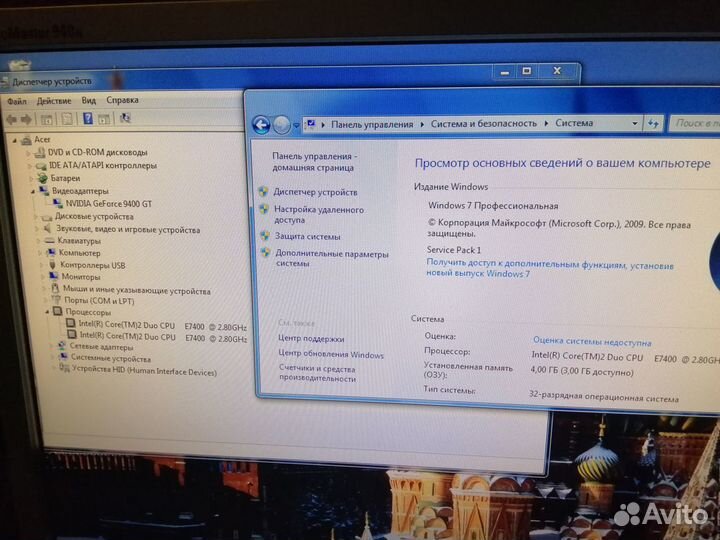Click the blue Back button in System window

tap(262, 124)
